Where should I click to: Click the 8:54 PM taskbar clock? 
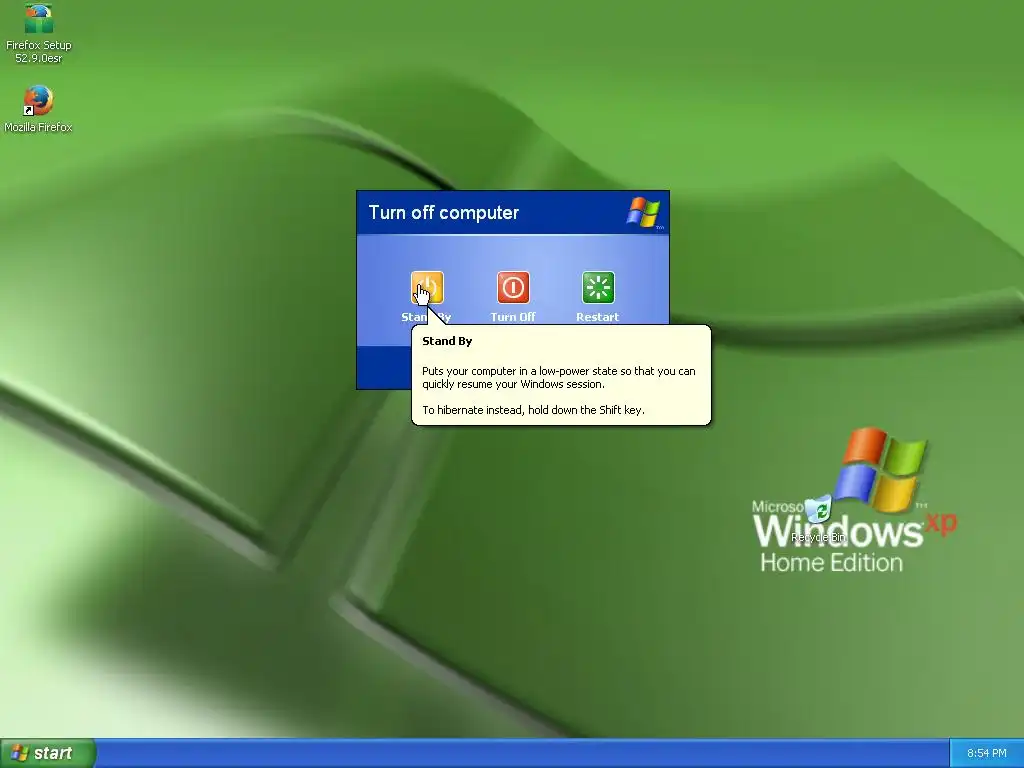(x=987, y=754)
